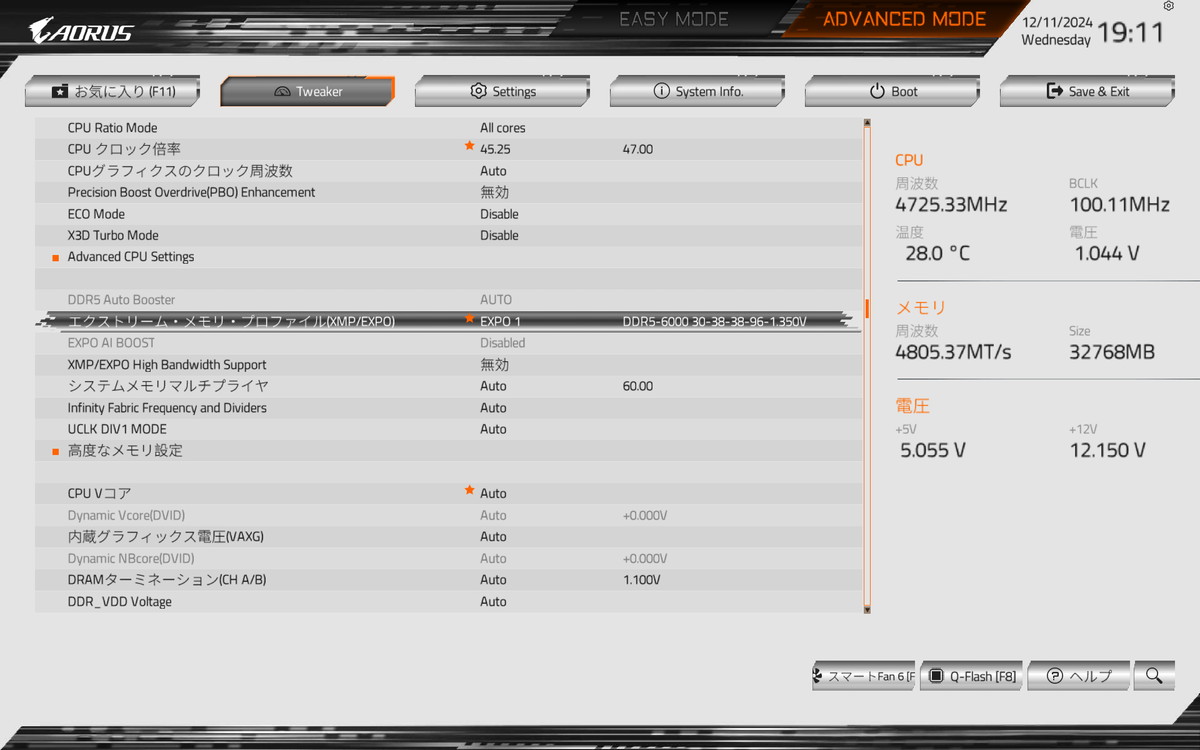This screenshot has width=1200, height=750.
Task: Open the ヘルプ help button
Action: (1079, 676)
